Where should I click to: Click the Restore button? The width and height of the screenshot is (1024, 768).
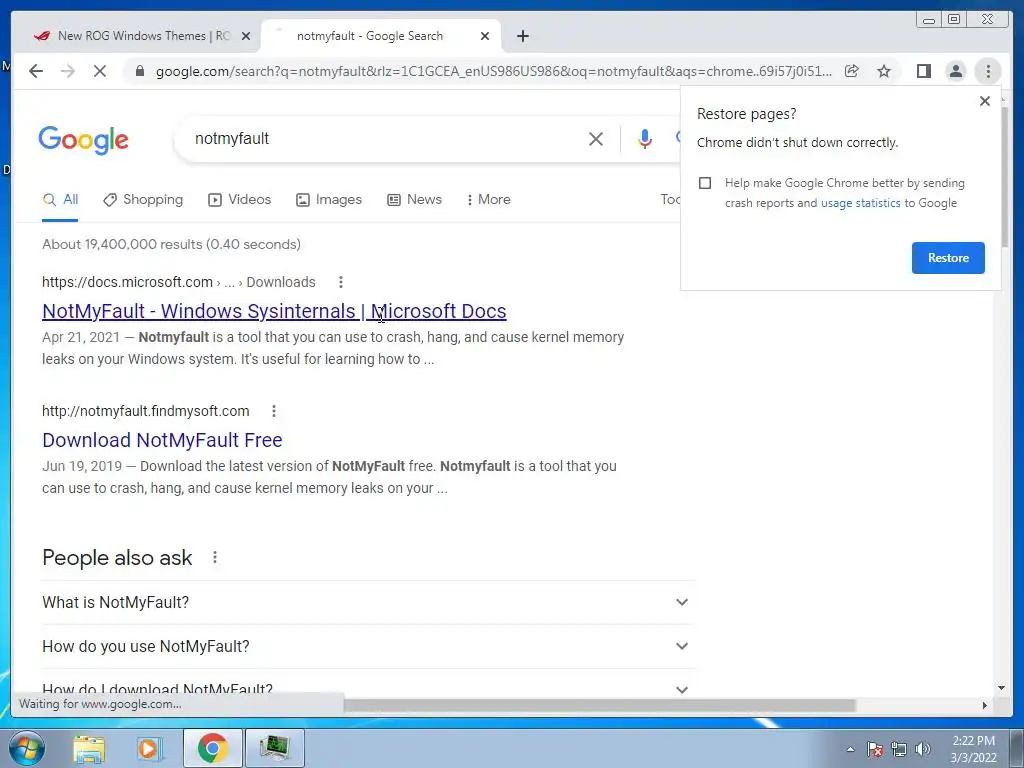point(948,258)
